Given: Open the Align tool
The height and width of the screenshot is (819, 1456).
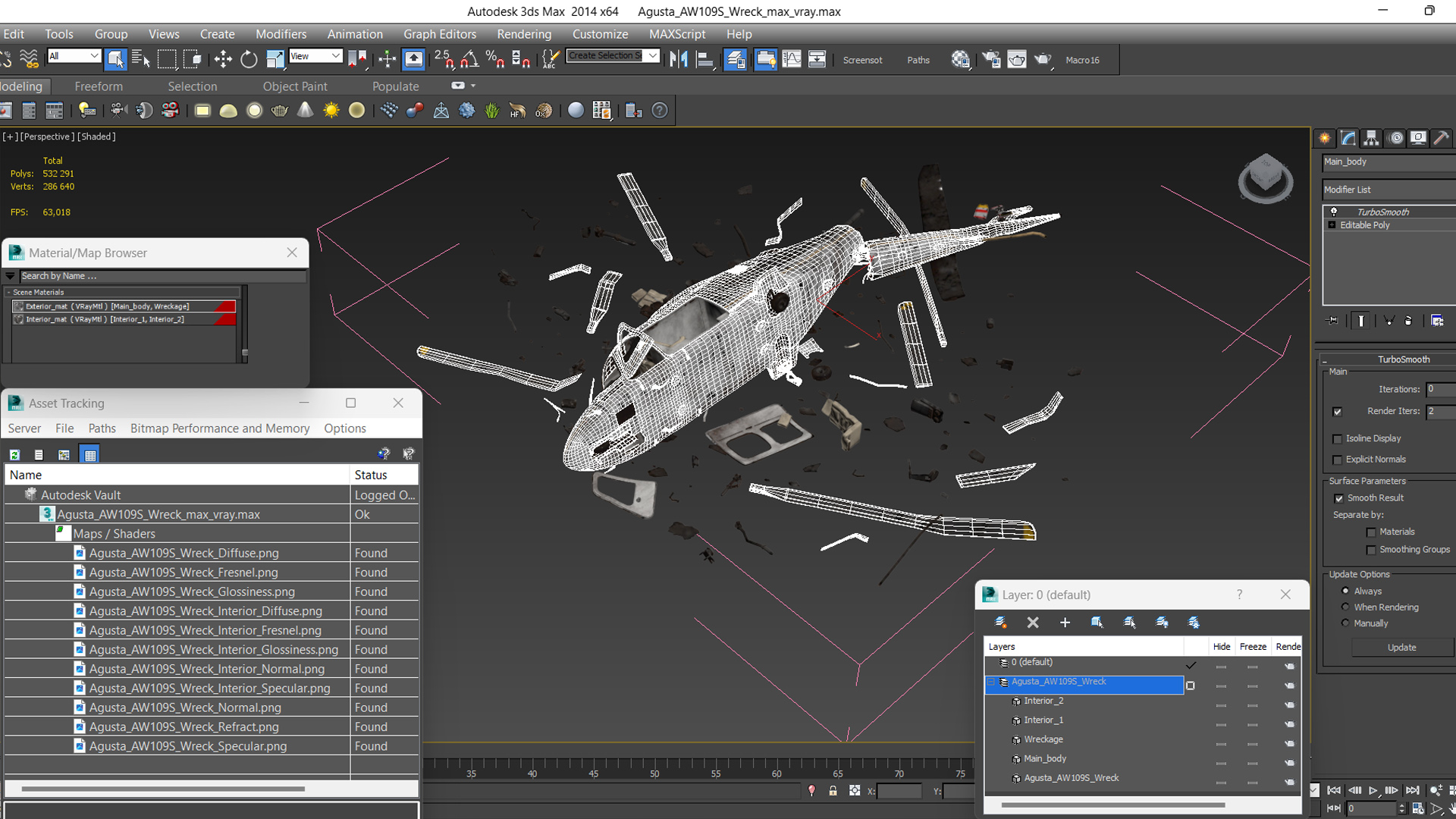Looking at the screenshot, I should pos(705,59).
